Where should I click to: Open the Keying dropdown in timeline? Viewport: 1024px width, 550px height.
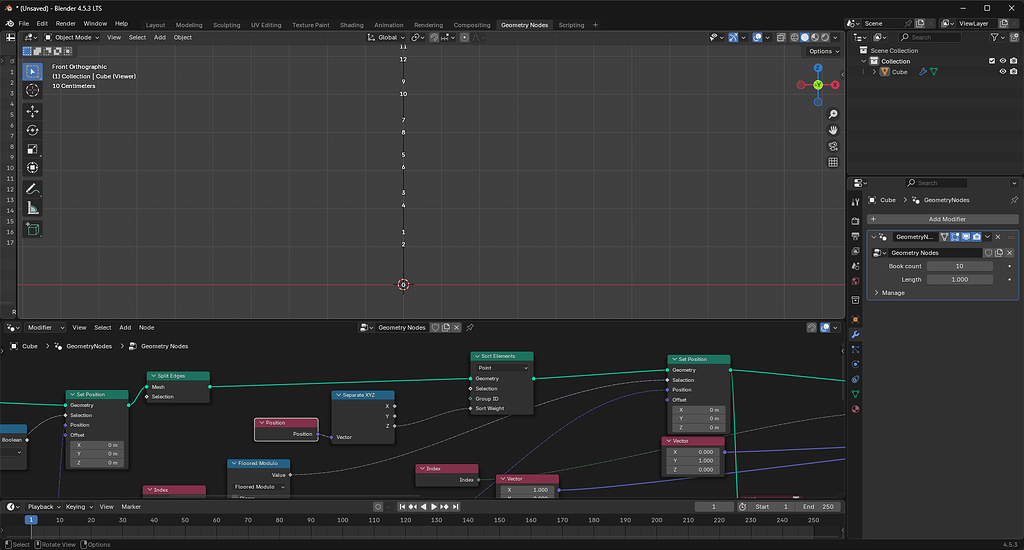(x=79, y=506)
